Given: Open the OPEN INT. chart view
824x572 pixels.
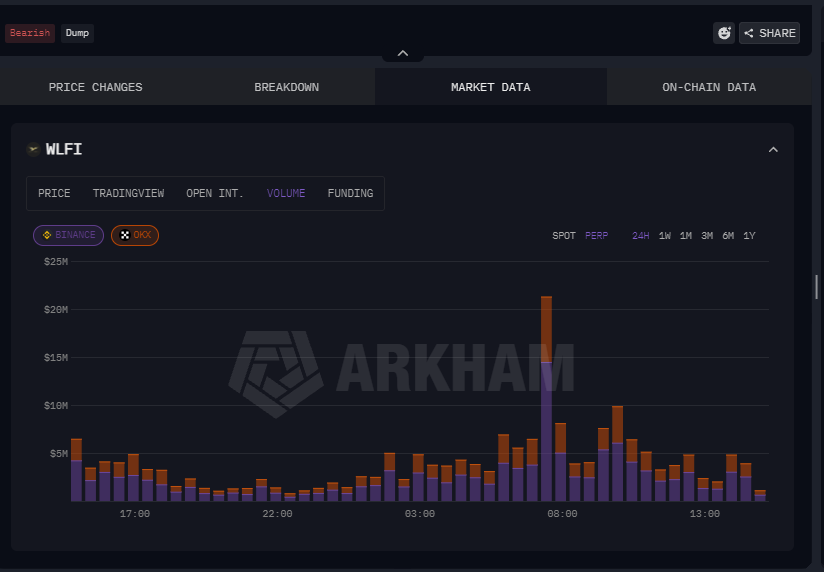Looking at the screenshot, I should [215, 193].
